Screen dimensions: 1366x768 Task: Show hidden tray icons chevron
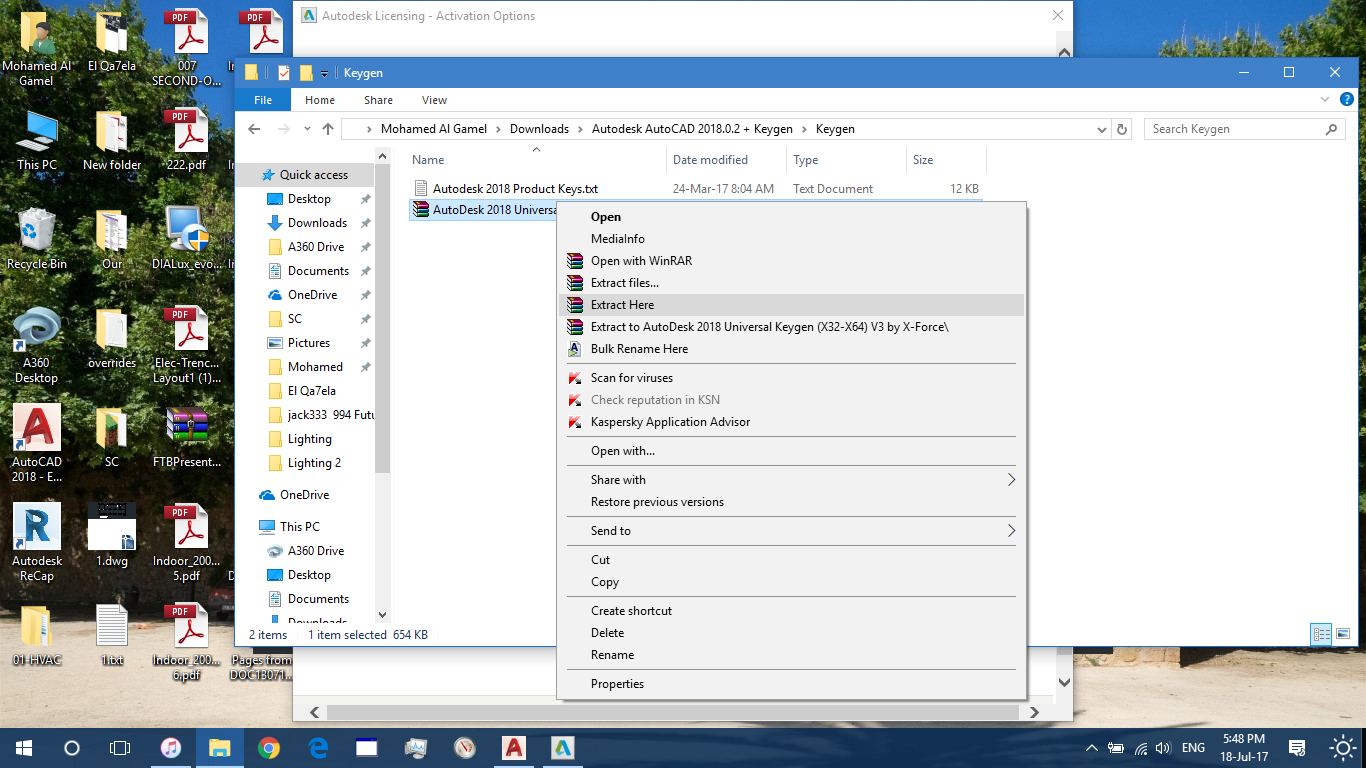coord(1091,748)
